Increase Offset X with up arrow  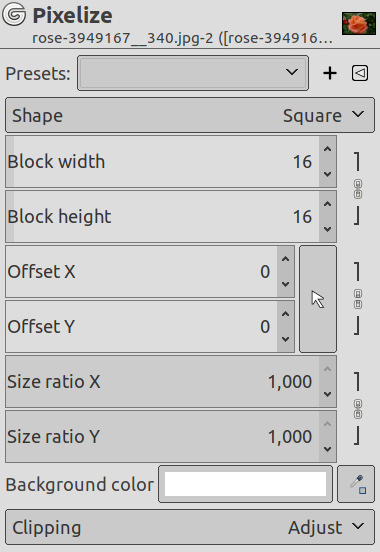(285, 259)
